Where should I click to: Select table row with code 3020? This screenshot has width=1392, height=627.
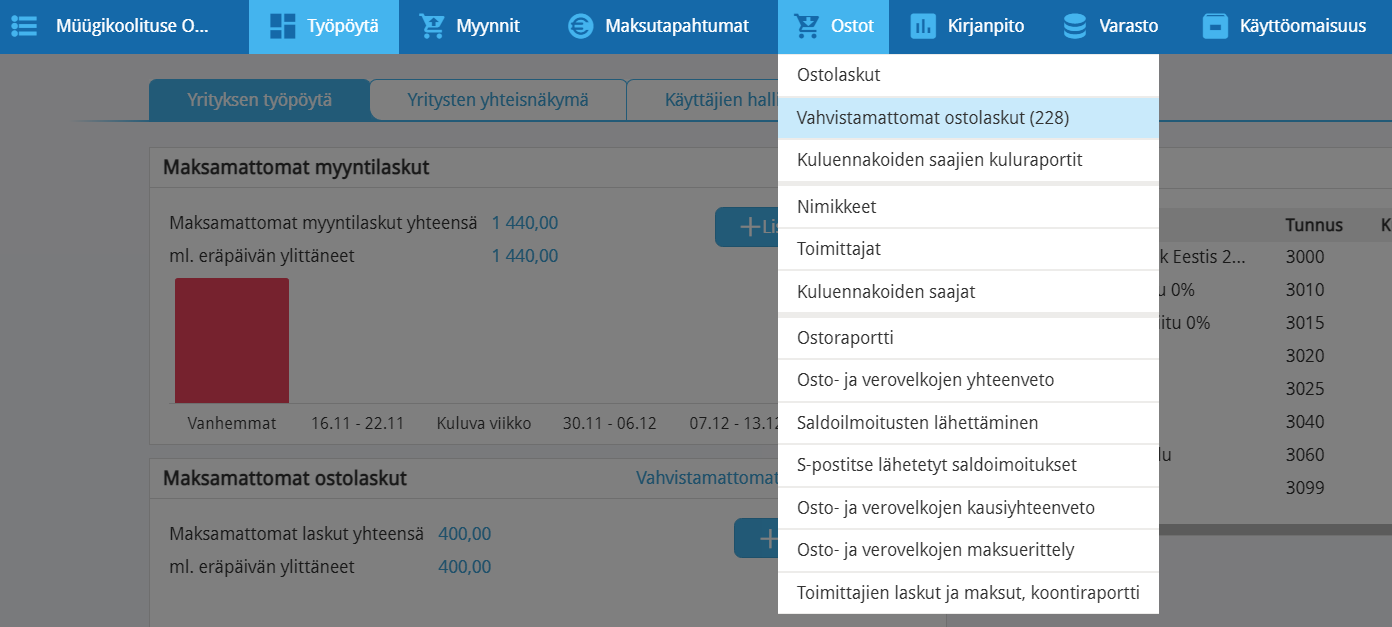1275,356
